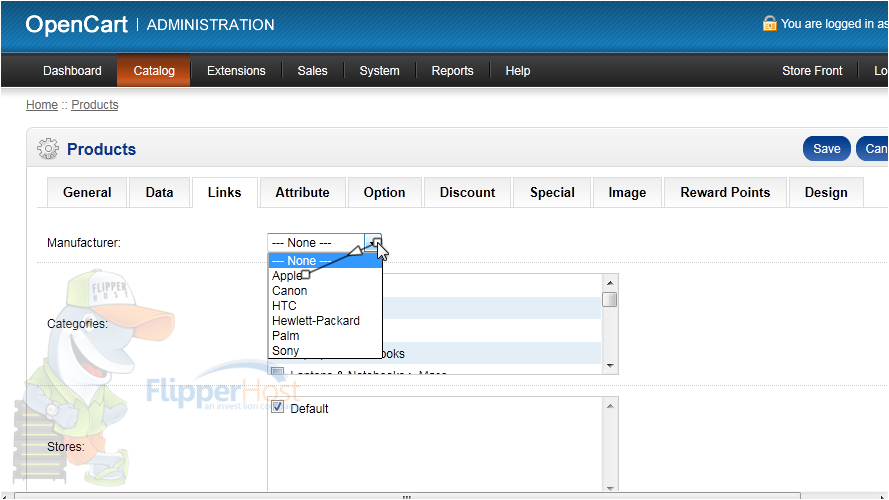Viewport: 889px width, 500px height.
Task: Choose Canon from manufacturer list
Action: [325, 291]
